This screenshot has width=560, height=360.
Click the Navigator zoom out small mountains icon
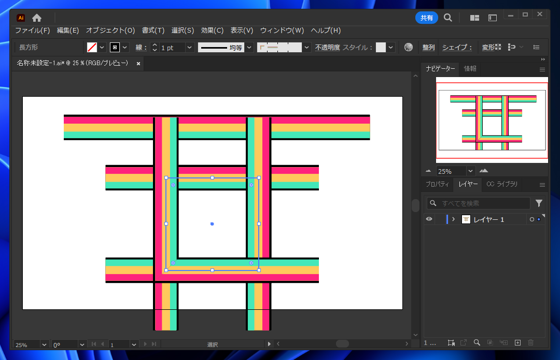[x=428, y=171]
